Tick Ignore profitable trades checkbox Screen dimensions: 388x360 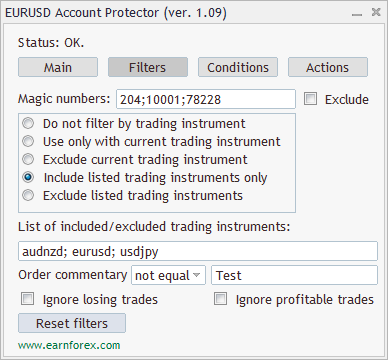point(220,299)
